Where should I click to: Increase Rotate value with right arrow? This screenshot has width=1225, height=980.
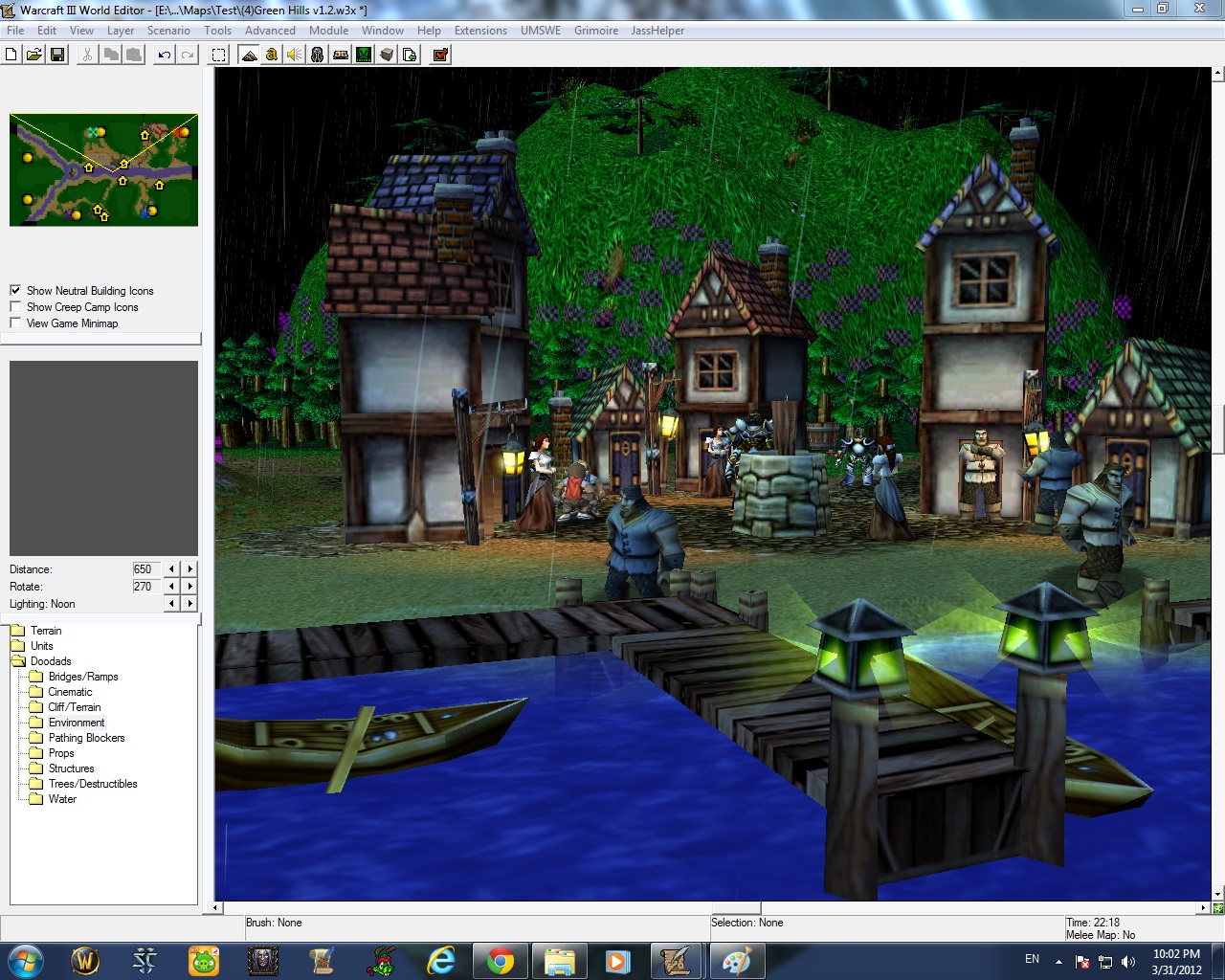189,586
